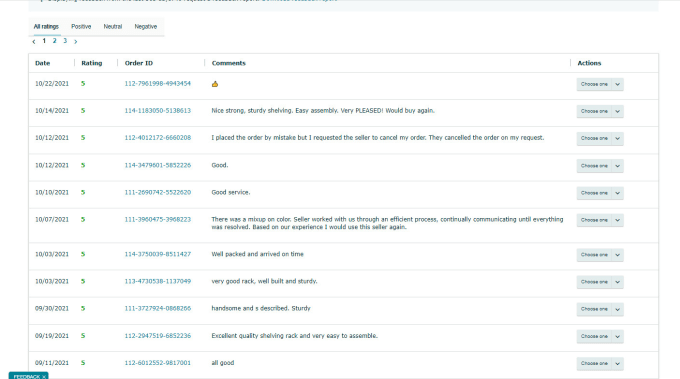Select the comment 'handsome and s described. Sturdy'
The width and height of the screenshot is (680, 379).
pyautogui.click(x=261, y=308)
